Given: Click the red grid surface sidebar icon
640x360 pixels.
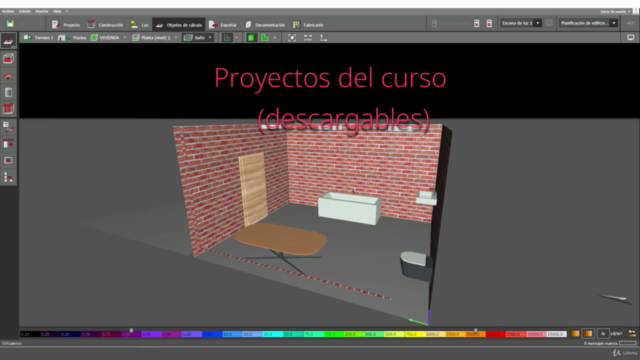Looking at the screenshot, I should click(9, 109).
